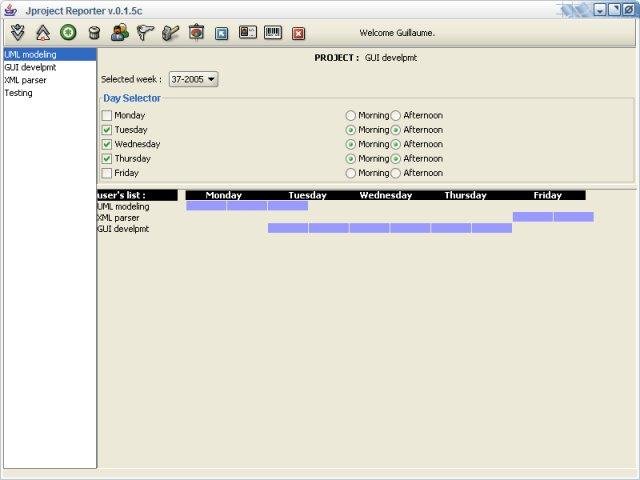Select Monday's Afternoon radio button
640x480 pixels.
tap(395, 116)
